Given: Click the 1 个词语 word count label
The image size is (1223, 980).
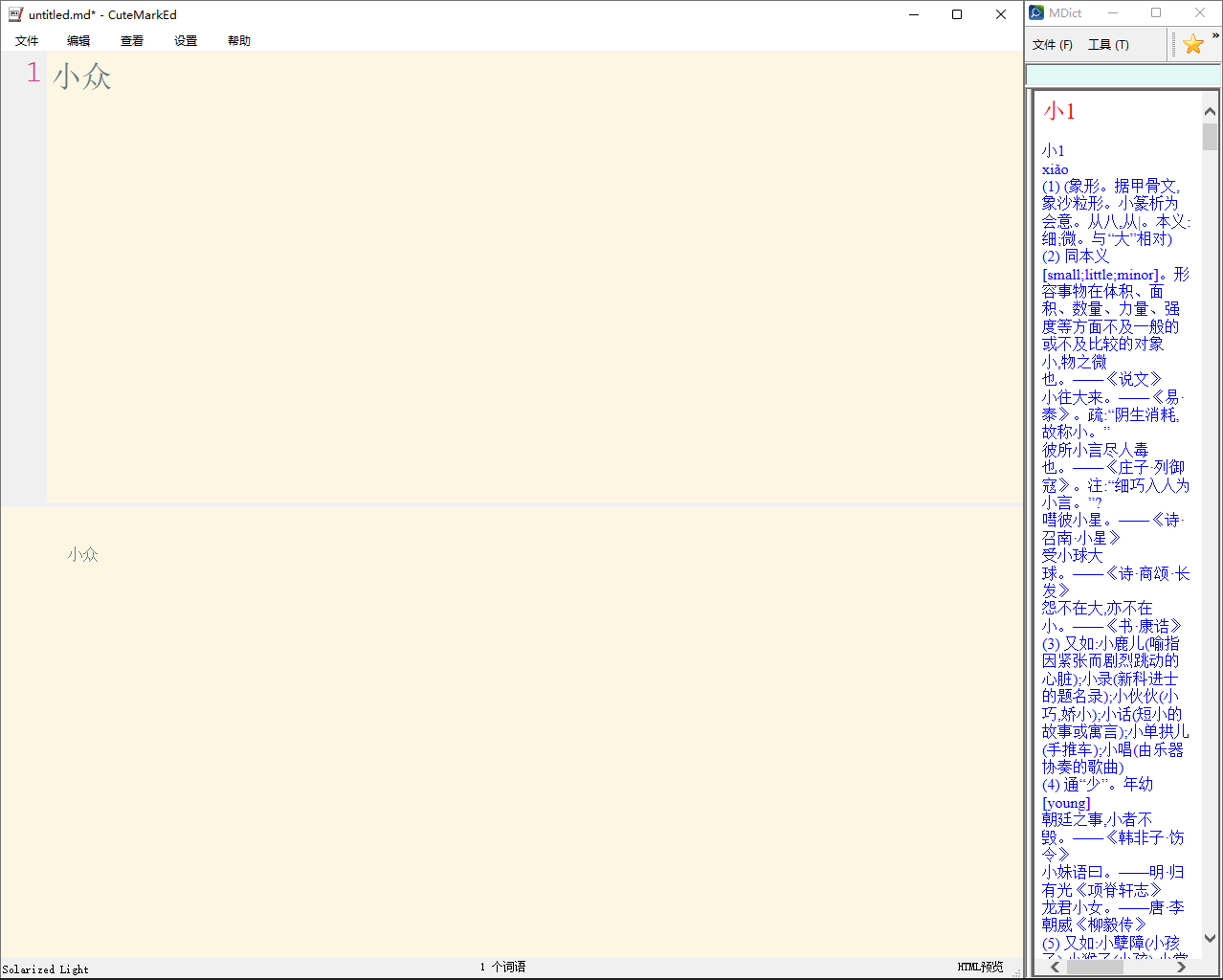Looking at the screenshot, I should pos(502,967).
